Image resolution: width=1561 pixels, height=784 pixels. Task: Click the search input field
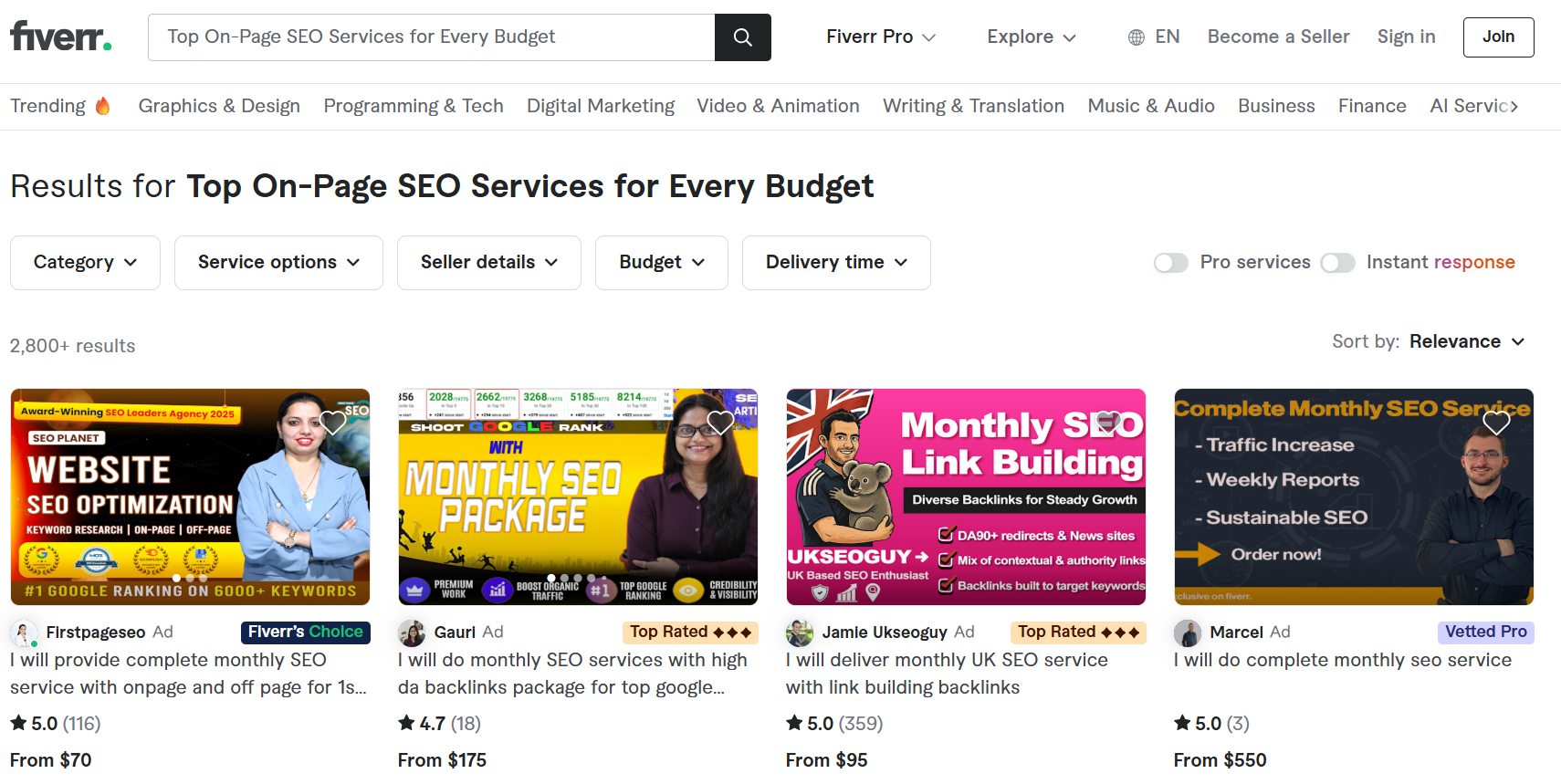[x=432, y=37]
